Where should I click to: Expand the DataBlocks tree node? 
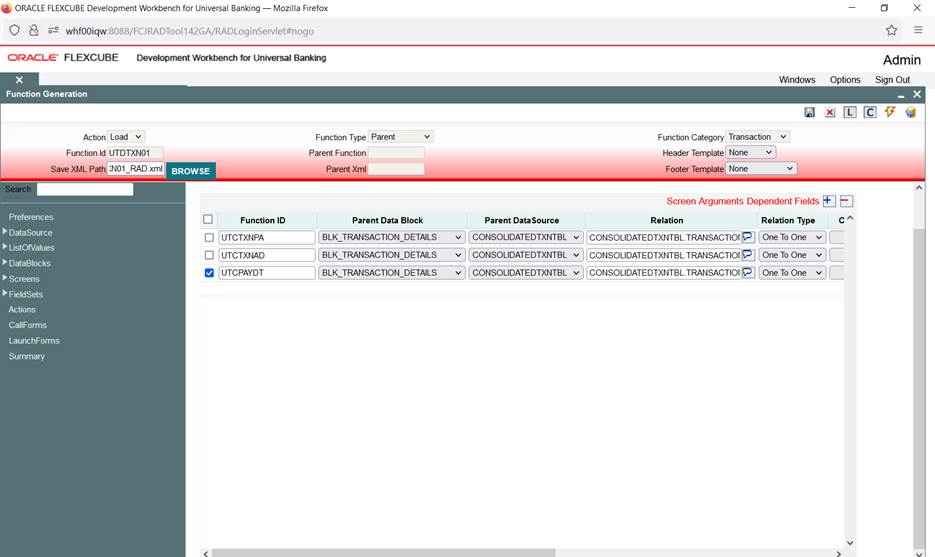coord(5,262)
